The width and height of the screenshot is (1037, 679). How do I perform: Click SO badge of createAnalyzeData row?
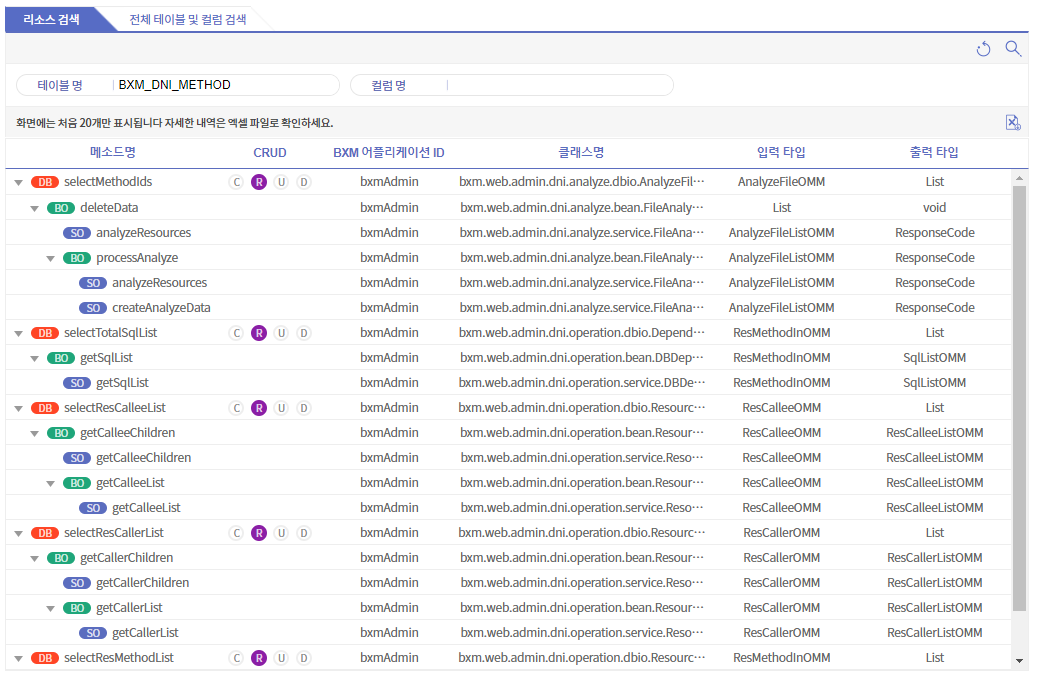click(x=93, y=308)
